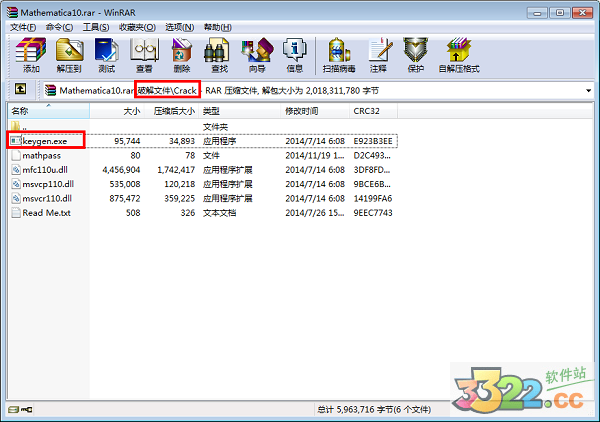The height and width of the screenshot is (422, 600).
Task: Open the Options (选项) menu
Action: [x=179, y=27]
